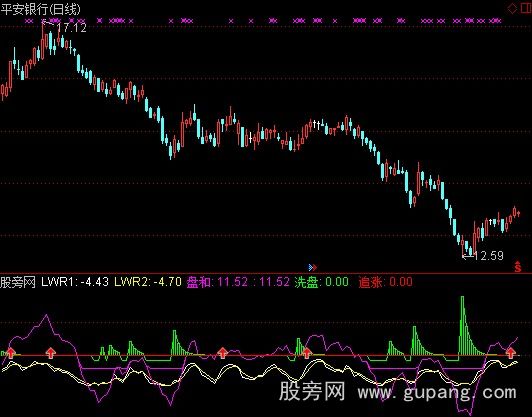Click the third red up-arrow in the indicator panel

click(x=222, y=353)
